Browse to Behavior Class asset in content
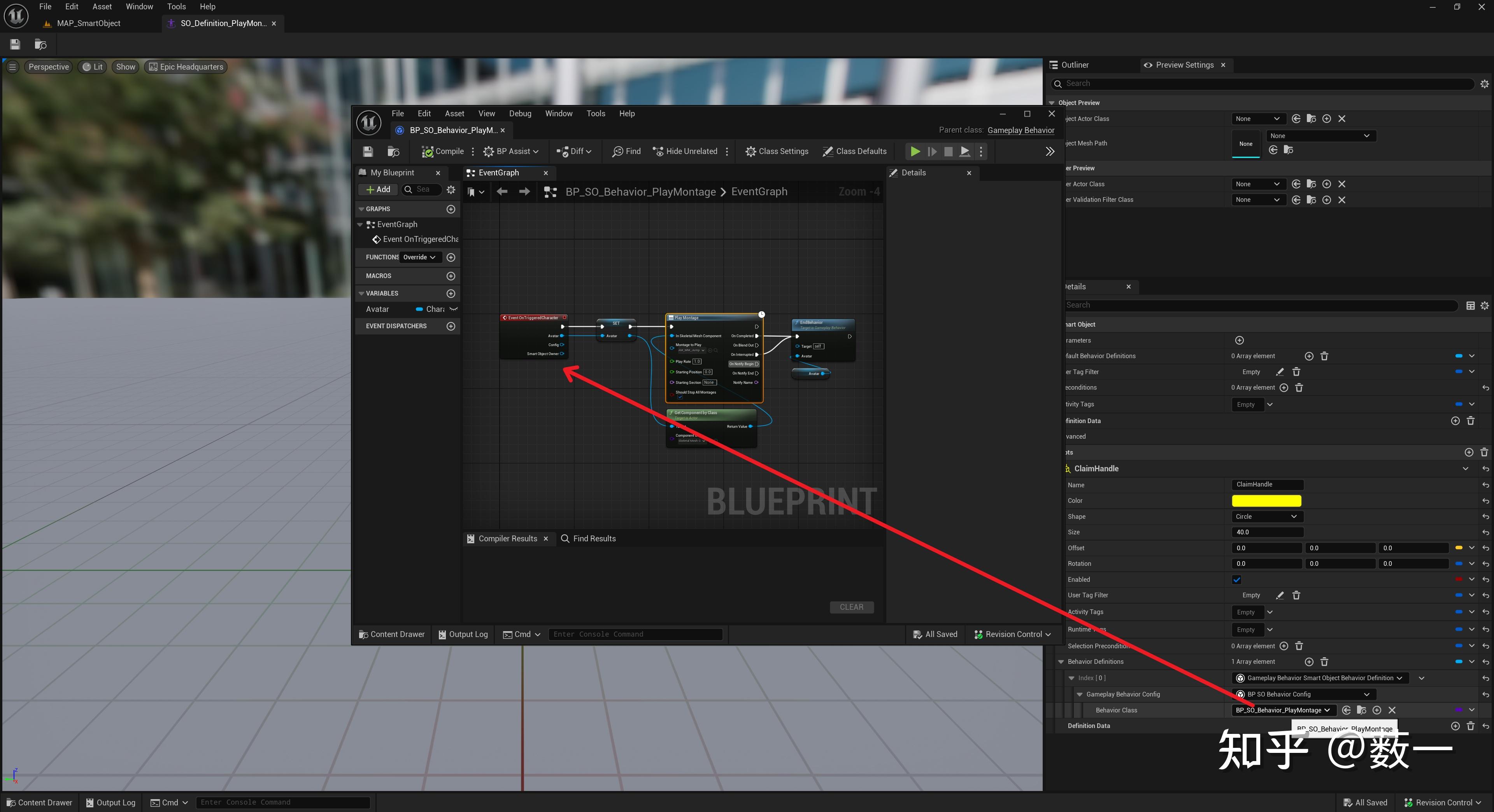 click(1361, 710)
